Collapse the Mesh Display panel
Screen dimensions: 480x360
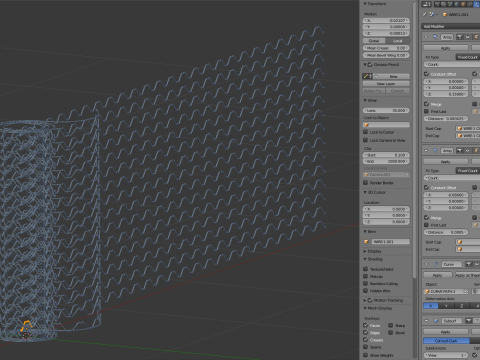point(365,308)
